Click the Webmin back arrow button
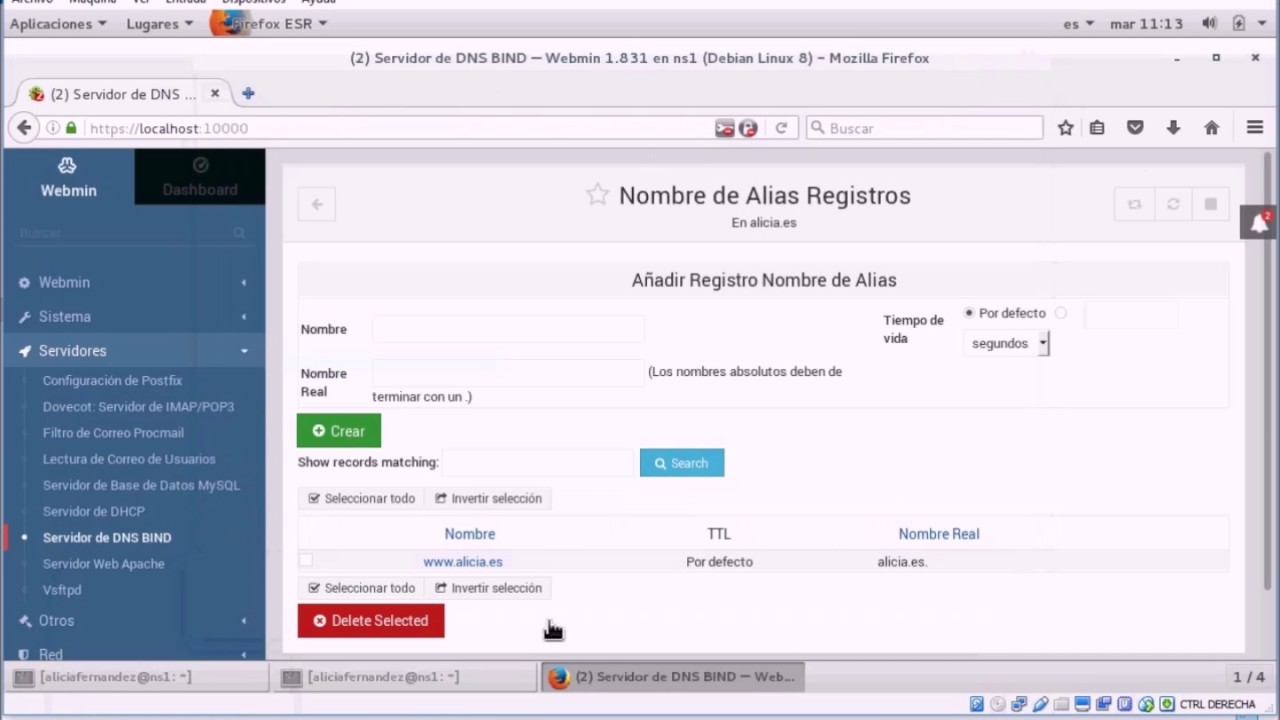The width and height of the screenshot is (1280, 720). [316, 204]
